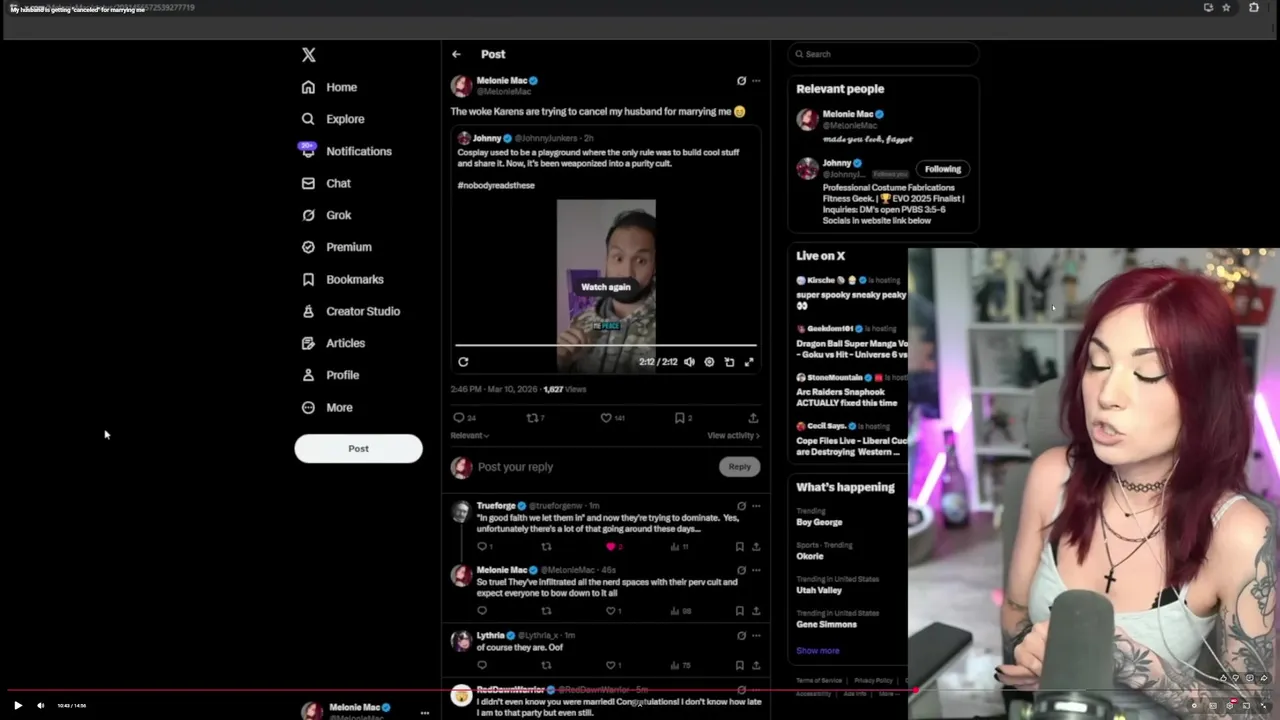Bookmark this page with the browser star
The image size is (1280, 720).
(x=1226, y=8)
